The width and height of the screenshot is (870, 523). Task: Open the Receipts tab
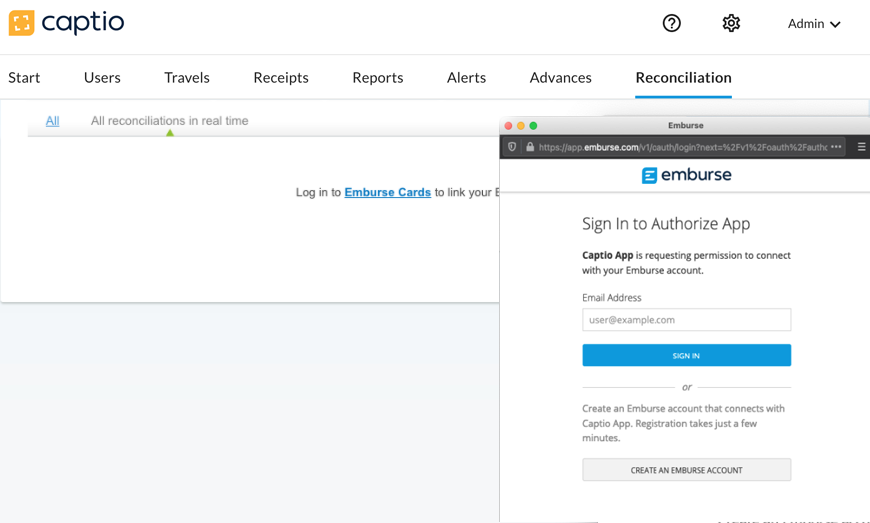pos(281,77)
